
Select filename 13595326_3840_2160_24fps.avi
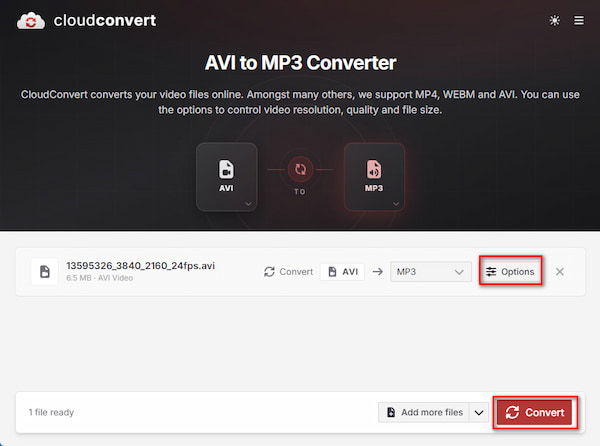click(140, 265)
